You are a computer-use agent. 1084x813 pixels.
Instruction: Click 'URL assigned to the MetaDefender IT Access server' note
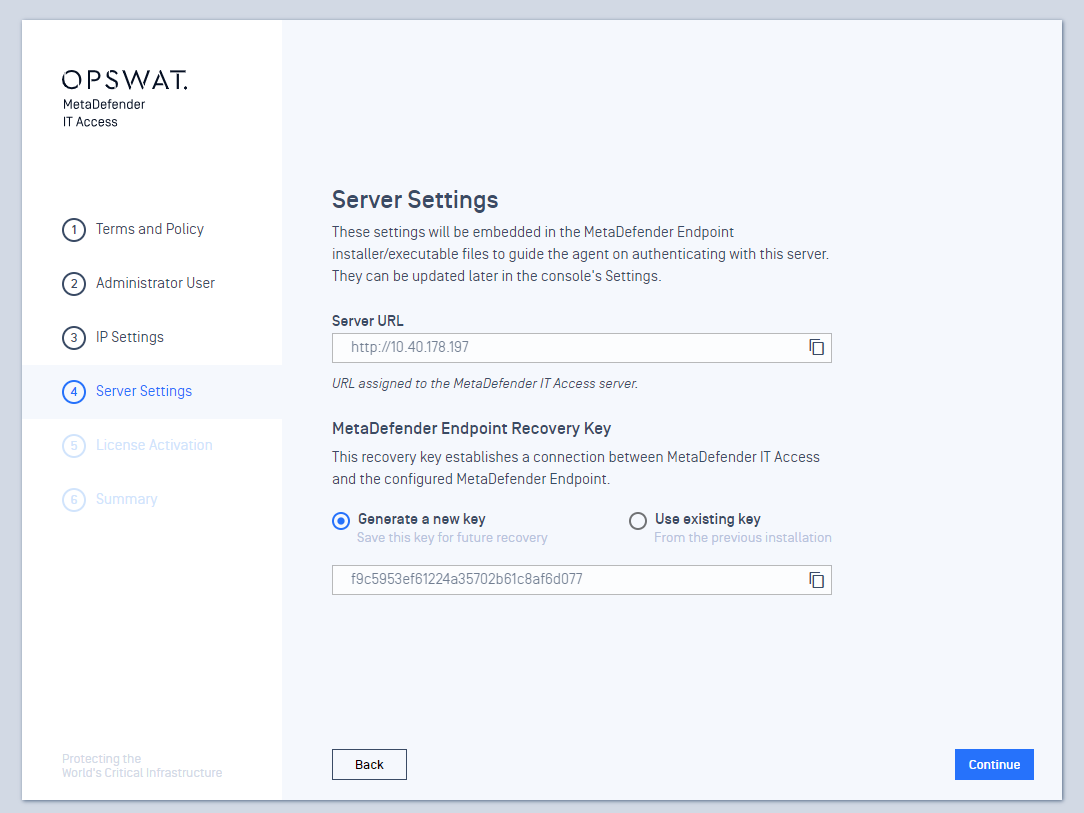[x=485, y=383]
